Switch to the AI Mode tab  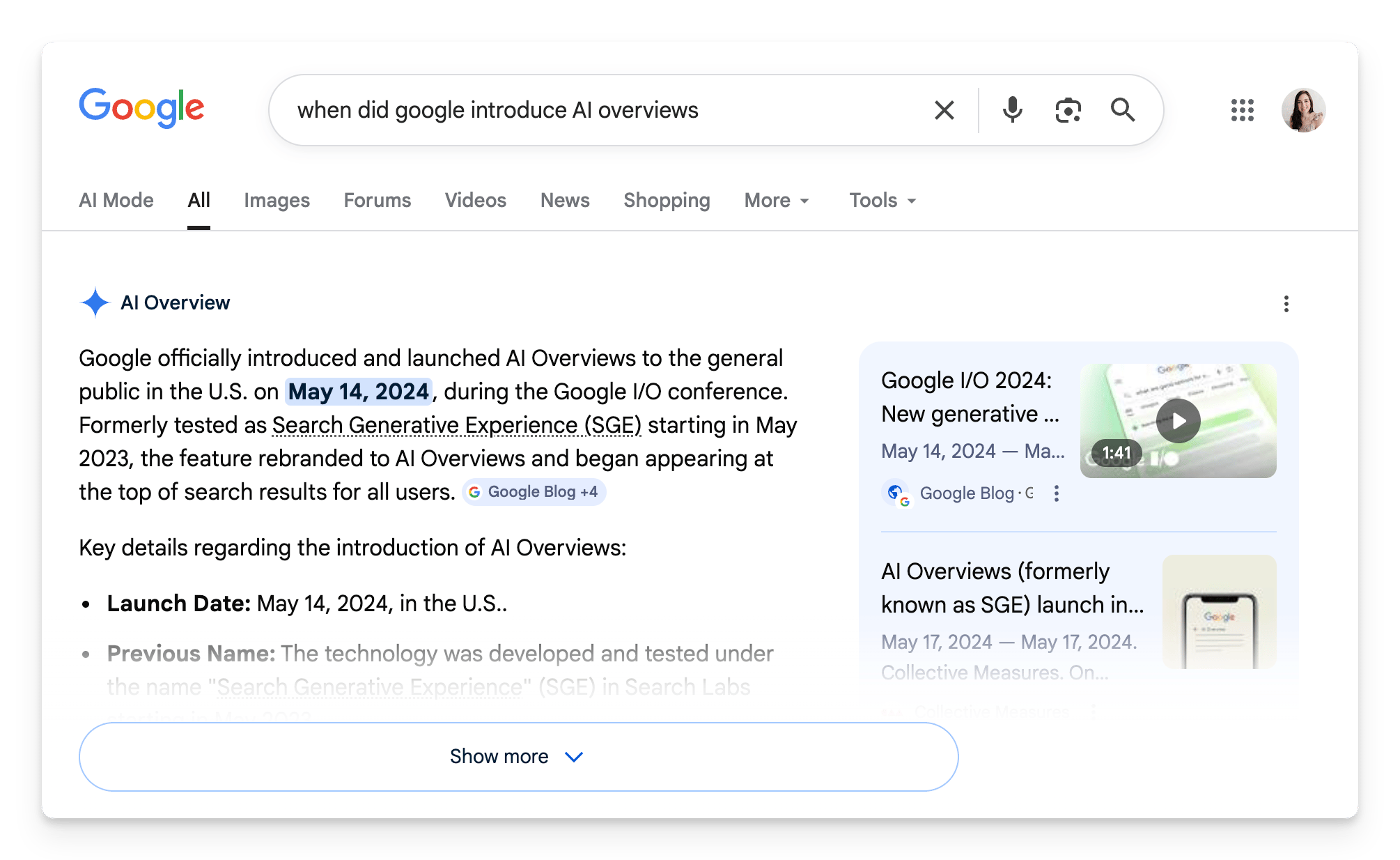click(x=116, y=201)
